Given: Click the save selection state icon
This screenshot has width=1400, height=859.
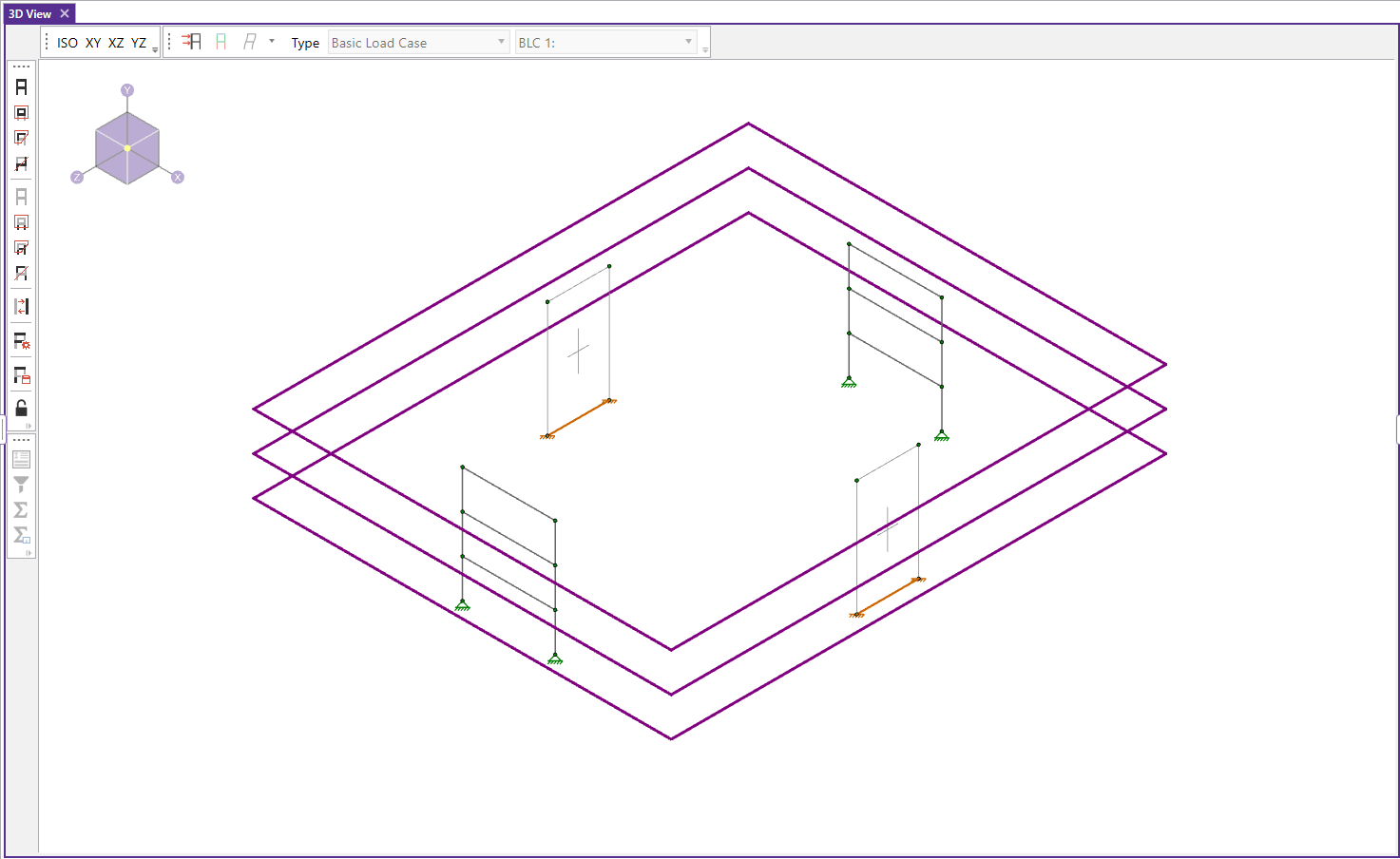Looking at the screenshot, I should click(x=21, y=376).
